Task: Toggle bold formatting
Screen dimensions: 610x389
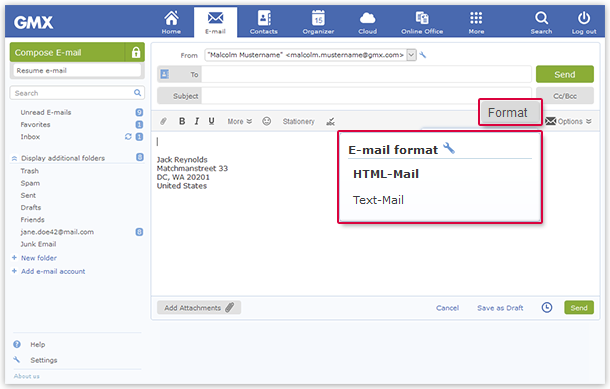Action: tap(182, 121)
